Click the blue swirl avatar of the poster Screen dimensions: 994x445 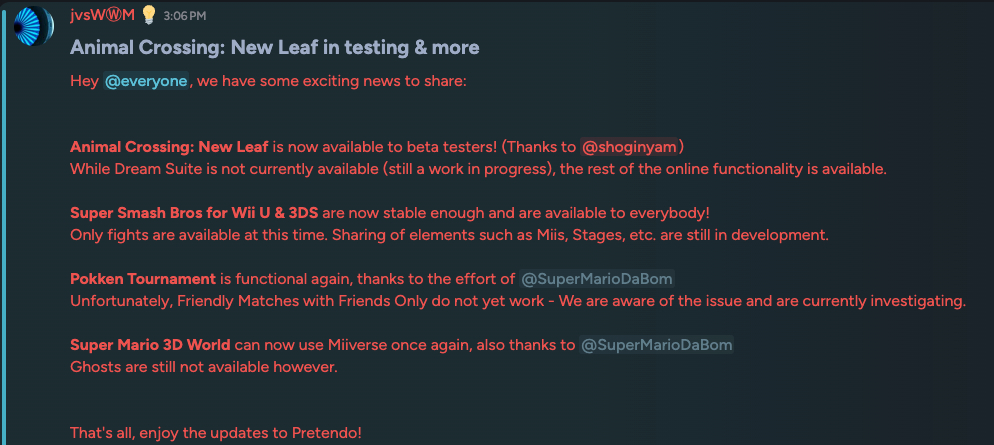pos(34,27)
